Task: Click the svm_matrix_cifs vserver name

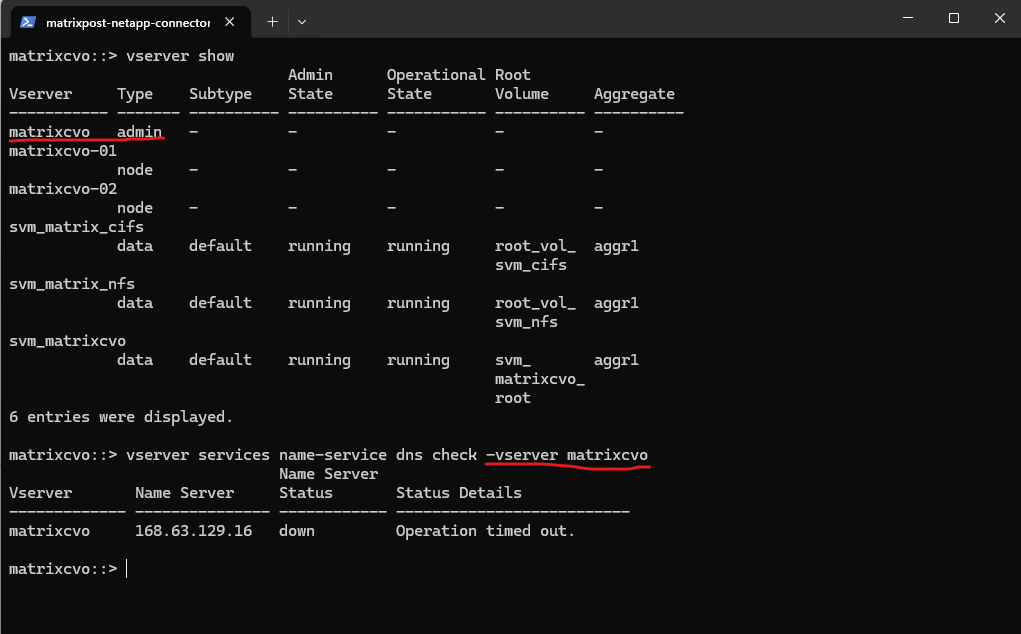Action: click(x=76, y=226)
